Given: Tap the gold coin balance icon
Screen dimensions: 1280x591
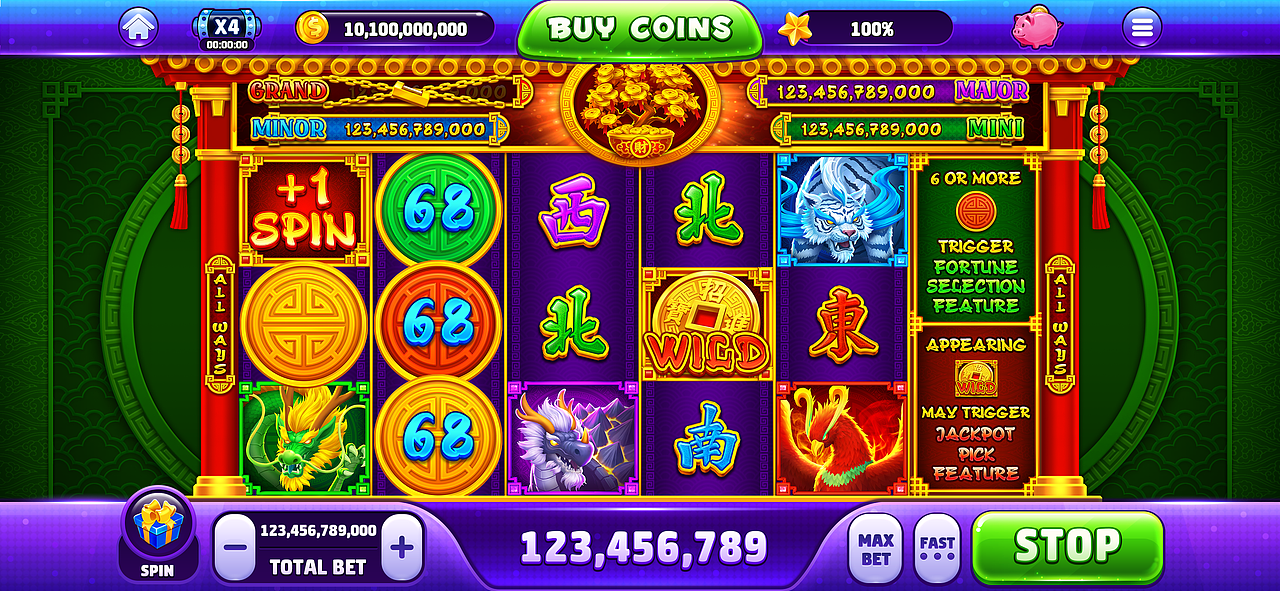Looking at the screenshot, I should click(x=312, y=28).
